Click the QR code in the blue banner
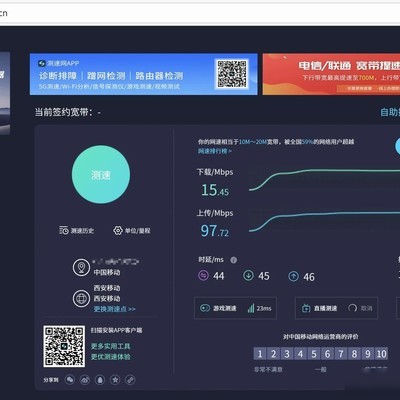400x400 pixels. point(232,74)
